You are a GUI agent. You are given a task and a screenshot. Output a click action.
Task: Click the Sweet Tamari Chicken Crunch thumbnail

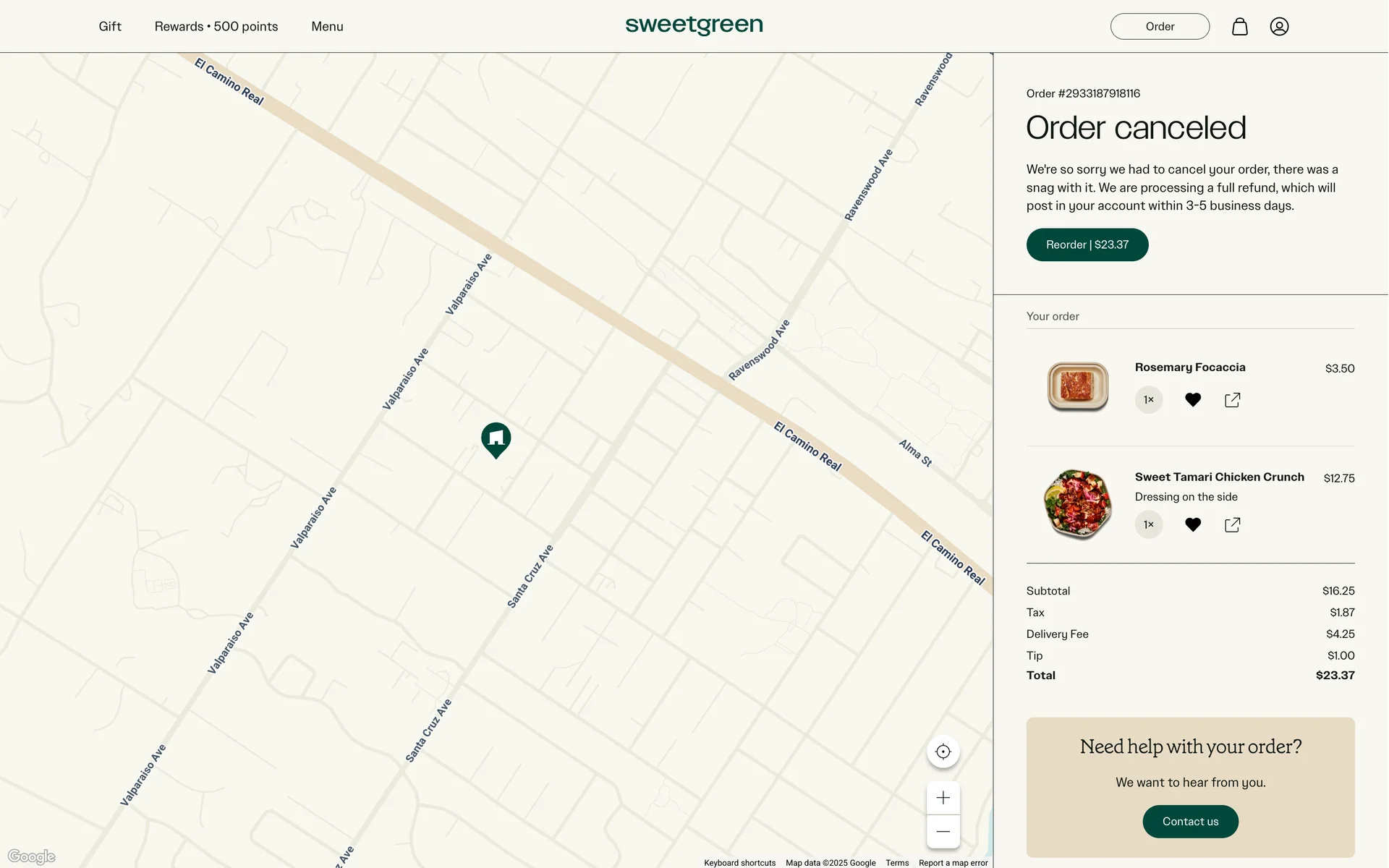(x=1077, y=504)
